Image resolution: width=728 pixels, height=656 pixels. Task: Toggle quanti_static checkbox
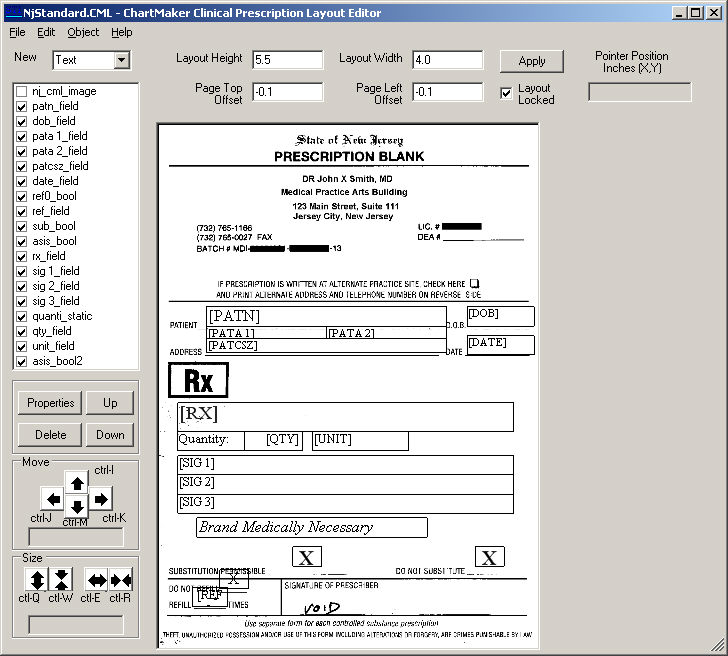pos(21,317)
